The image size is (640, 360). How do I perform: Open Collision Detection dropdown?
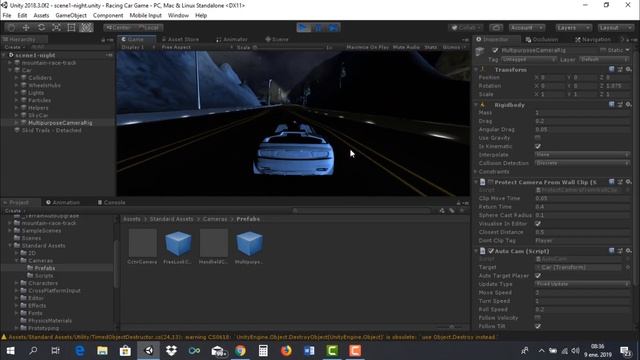[582, 163]
